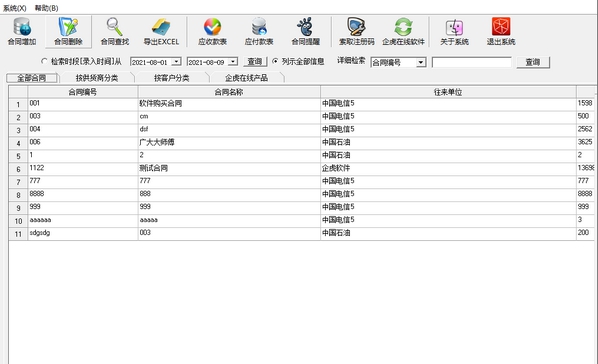Click the 测试合同 contract name cell
Image resolution: width=598 pixels, height=364 pixels.
229,169
